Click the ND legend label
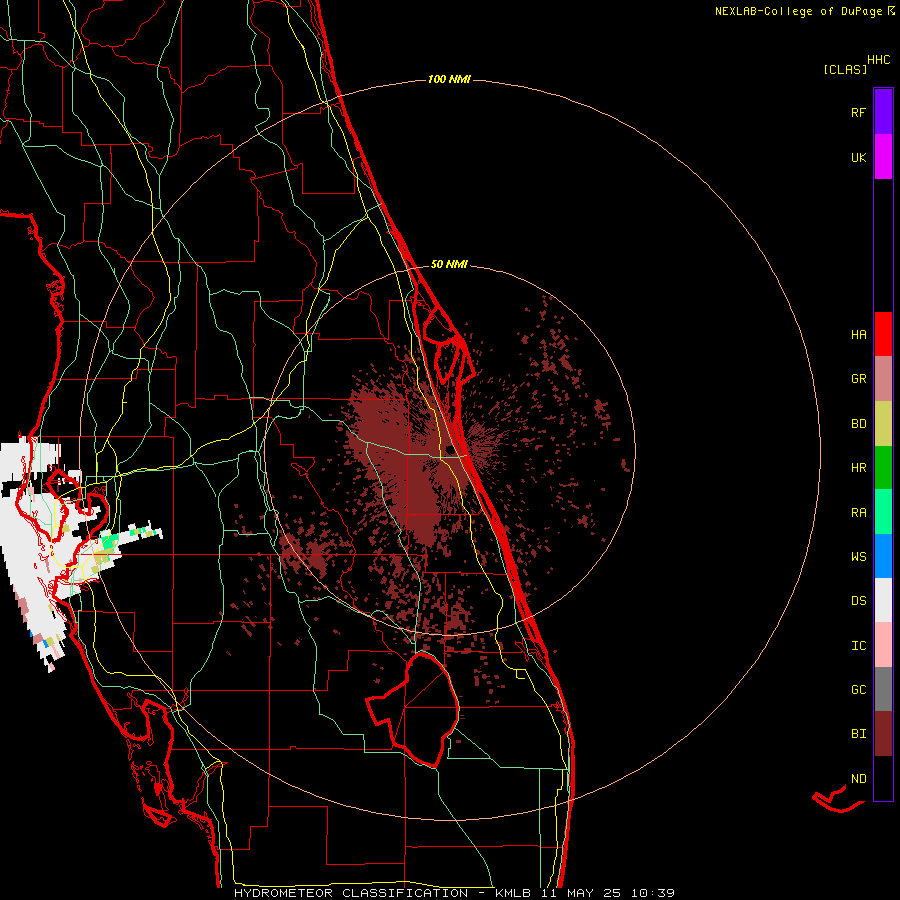900x900 pixels. point(858,779)
